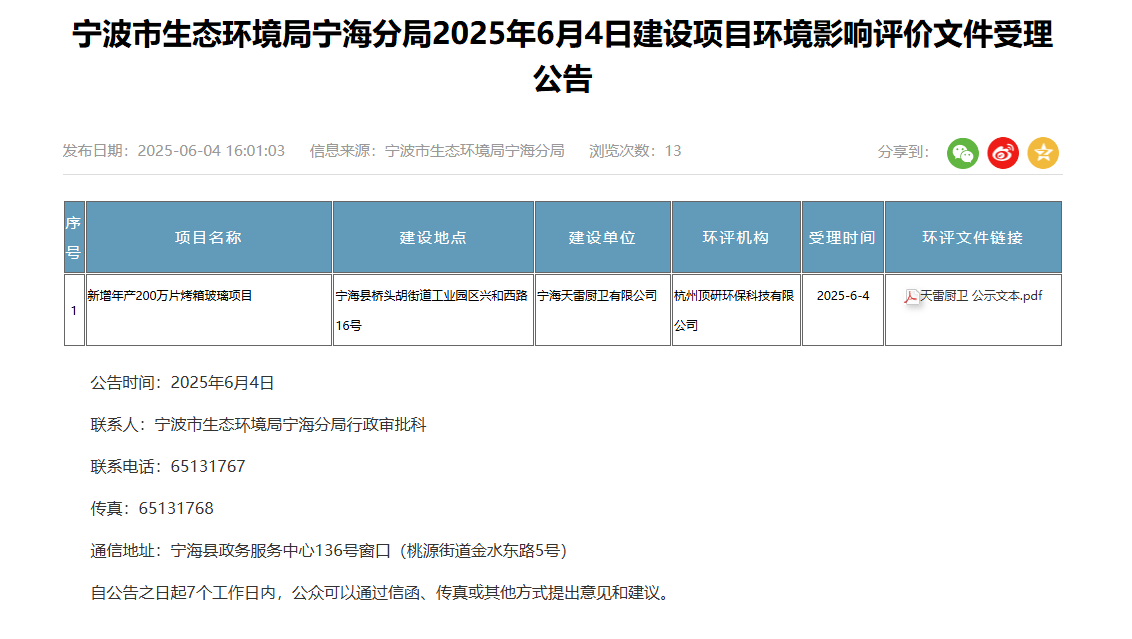Click the 通信地址 mailing address line

point(328,551)
